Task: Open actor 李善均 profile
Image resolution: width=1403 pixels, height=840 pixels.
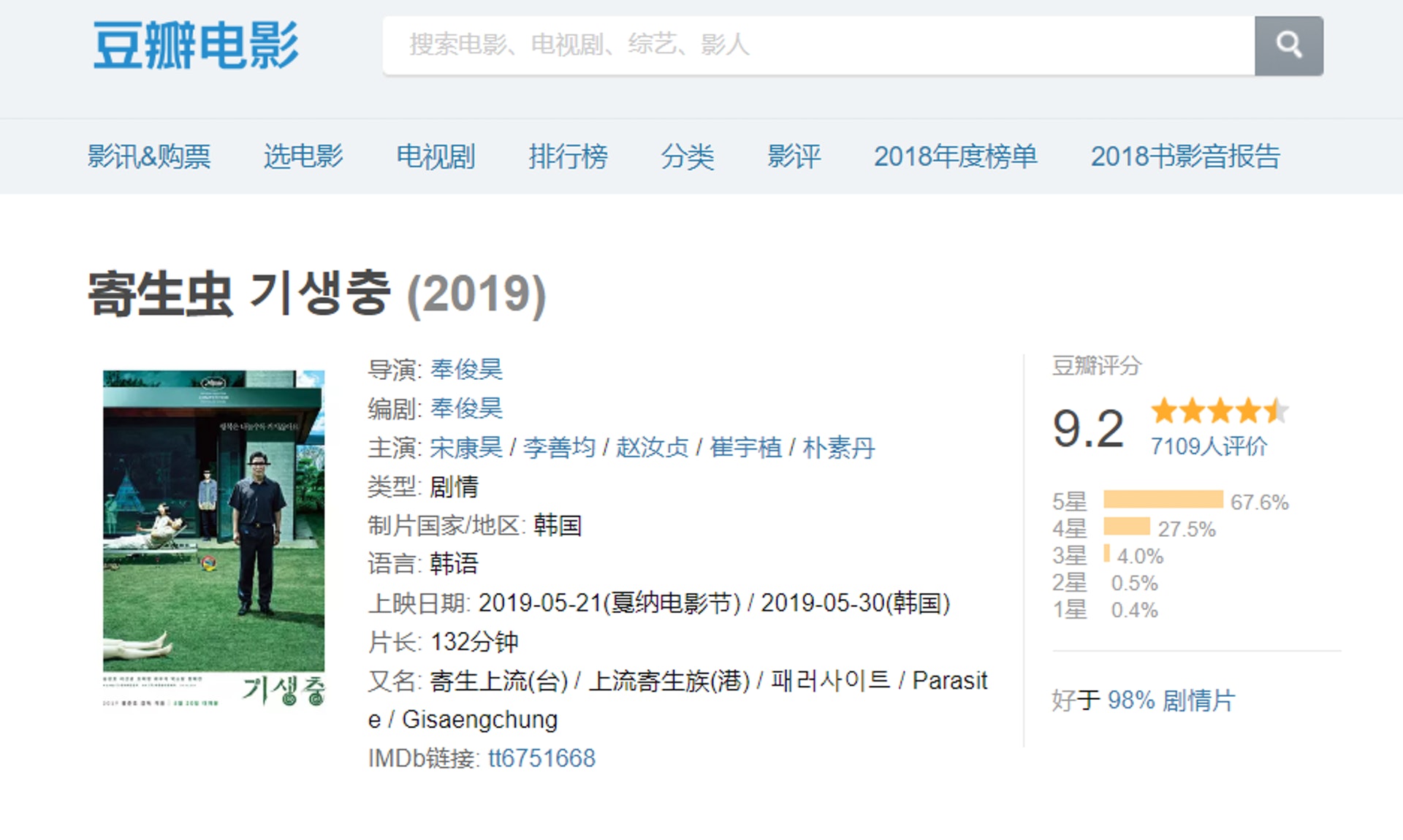Action: pos(559,447)
